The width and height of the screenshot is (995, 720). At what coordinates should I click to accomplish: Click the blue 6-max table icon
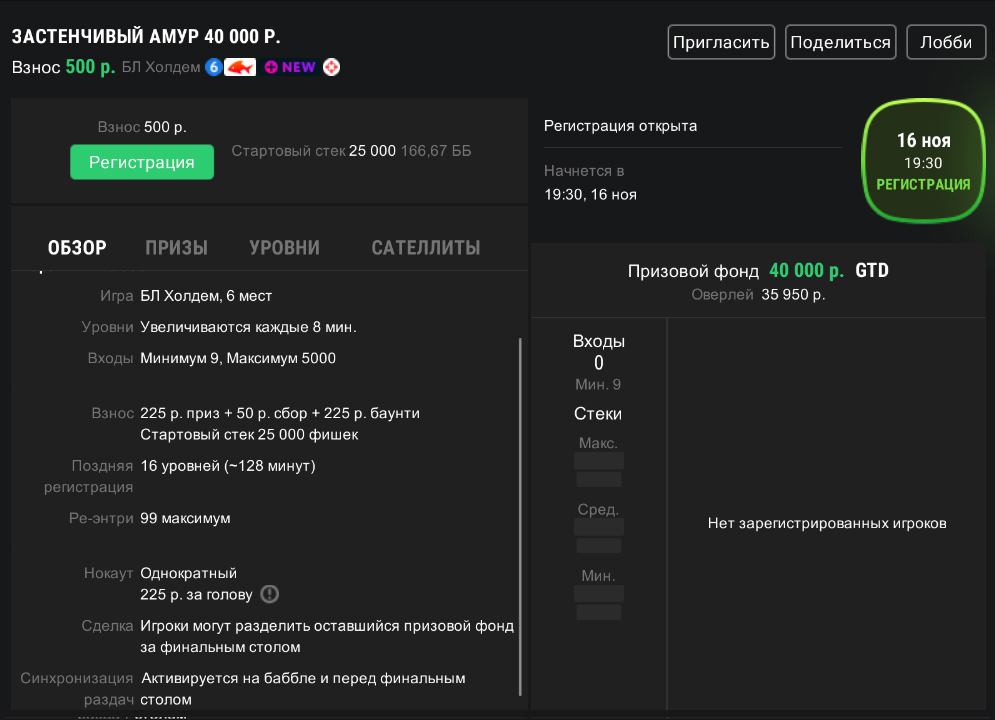click(213, 68)
